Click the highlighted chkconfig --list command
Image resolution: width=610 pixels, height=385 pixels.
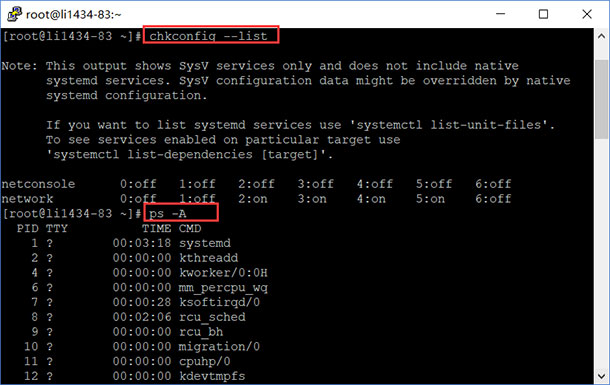coord(209,36)
